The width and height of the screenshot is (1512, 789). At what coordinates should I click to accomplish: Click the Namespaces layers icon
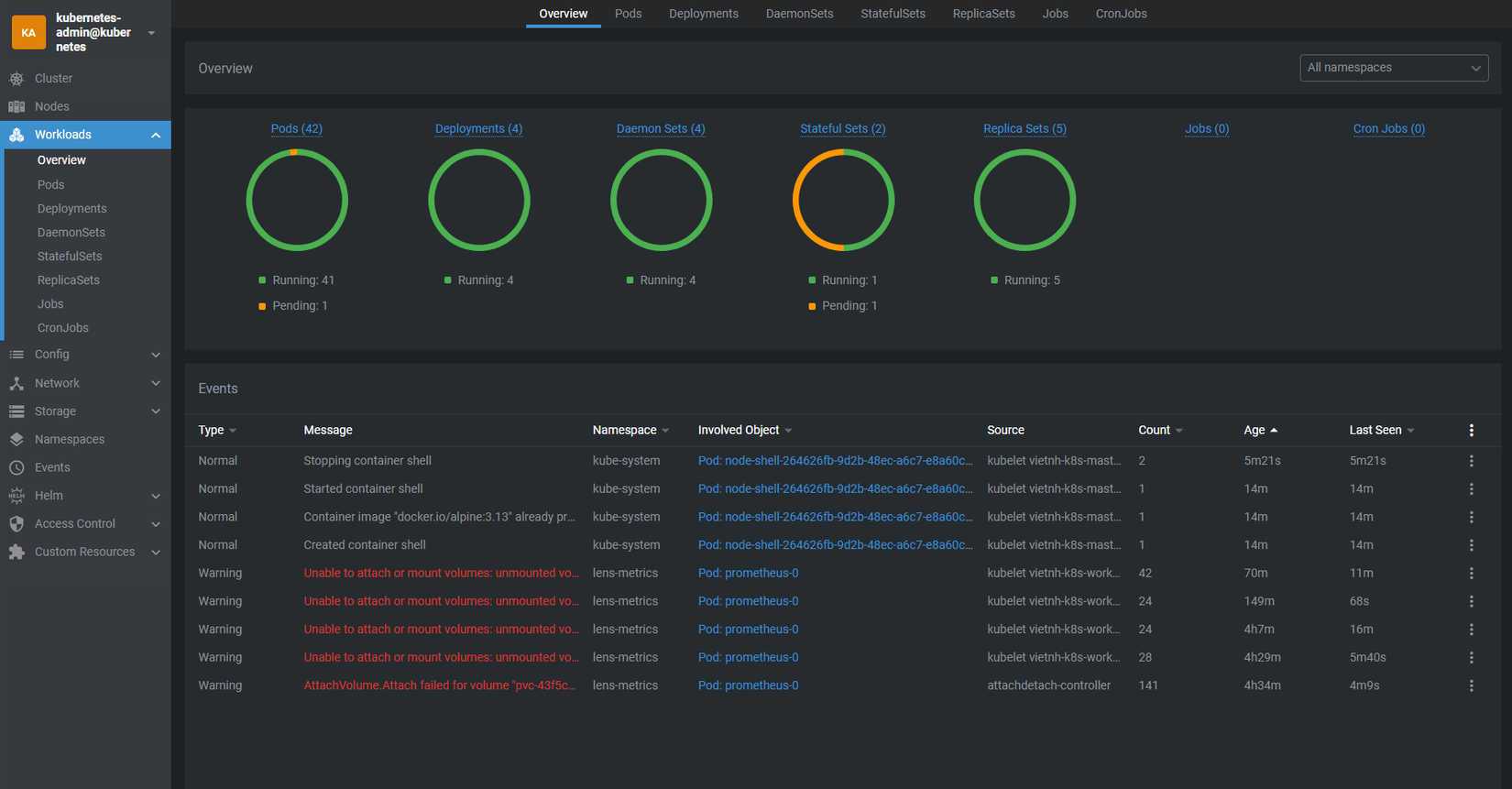pos(16,440)
